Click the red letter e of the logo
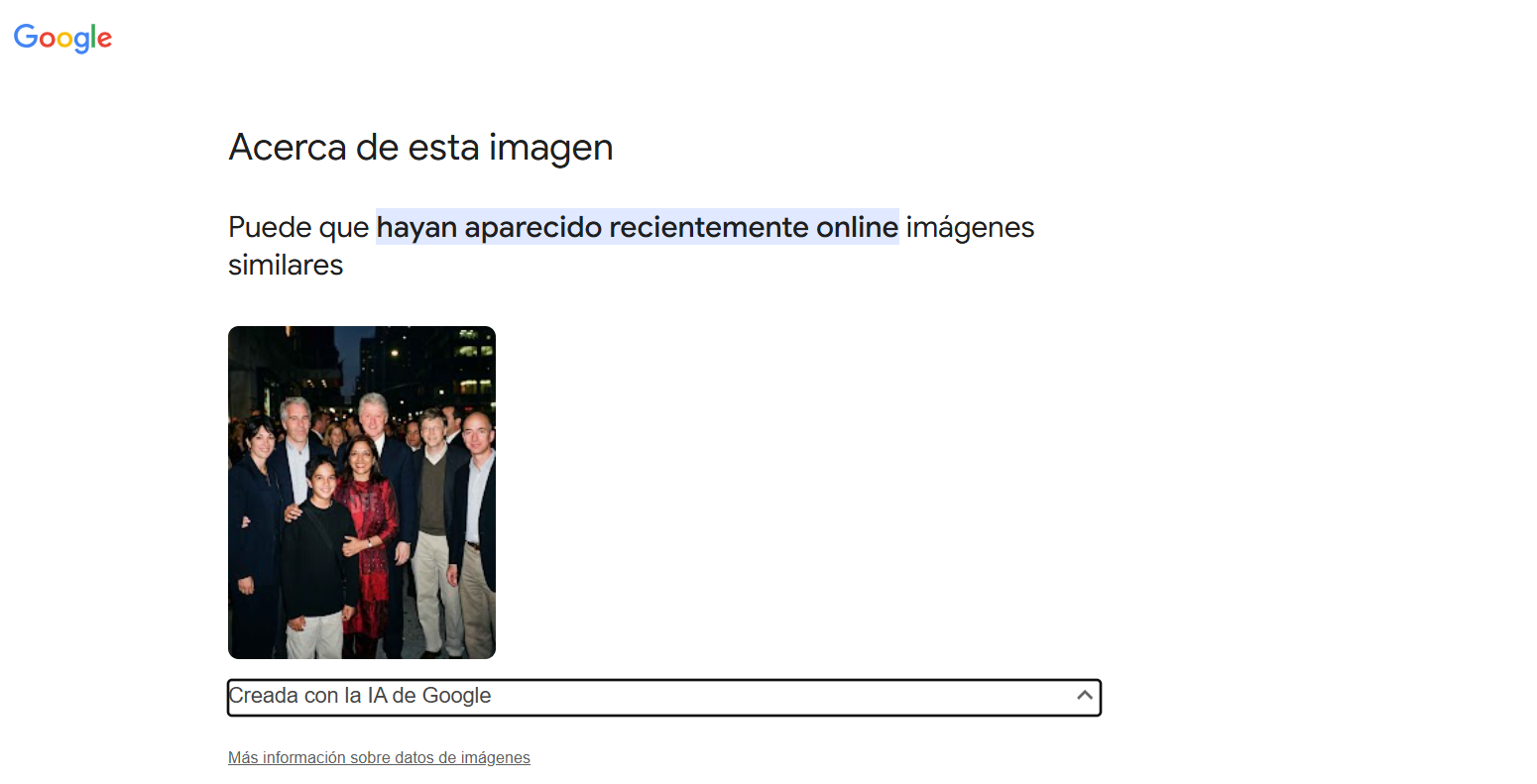1537x784 pixels. (x=104, y=40)
